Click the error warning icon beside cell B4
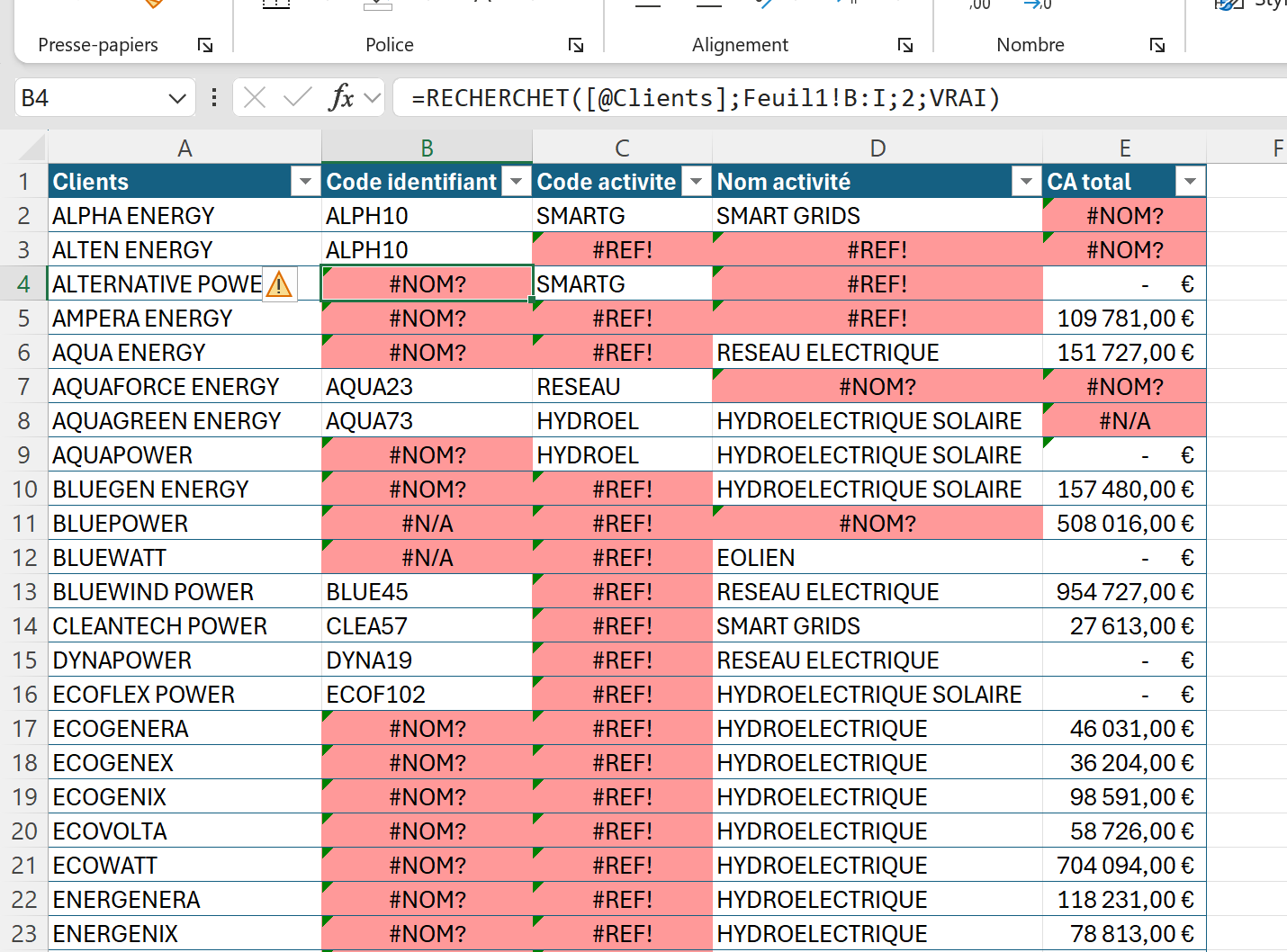The height and width of the screenshot is (952, 1287). point(279,285)
